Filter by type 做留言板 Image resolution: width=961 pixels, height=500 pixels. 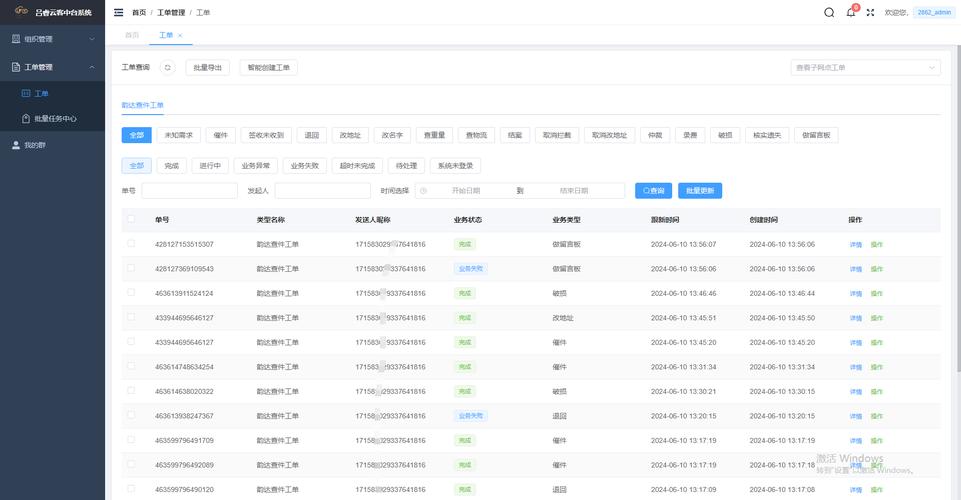pos(816,135)
